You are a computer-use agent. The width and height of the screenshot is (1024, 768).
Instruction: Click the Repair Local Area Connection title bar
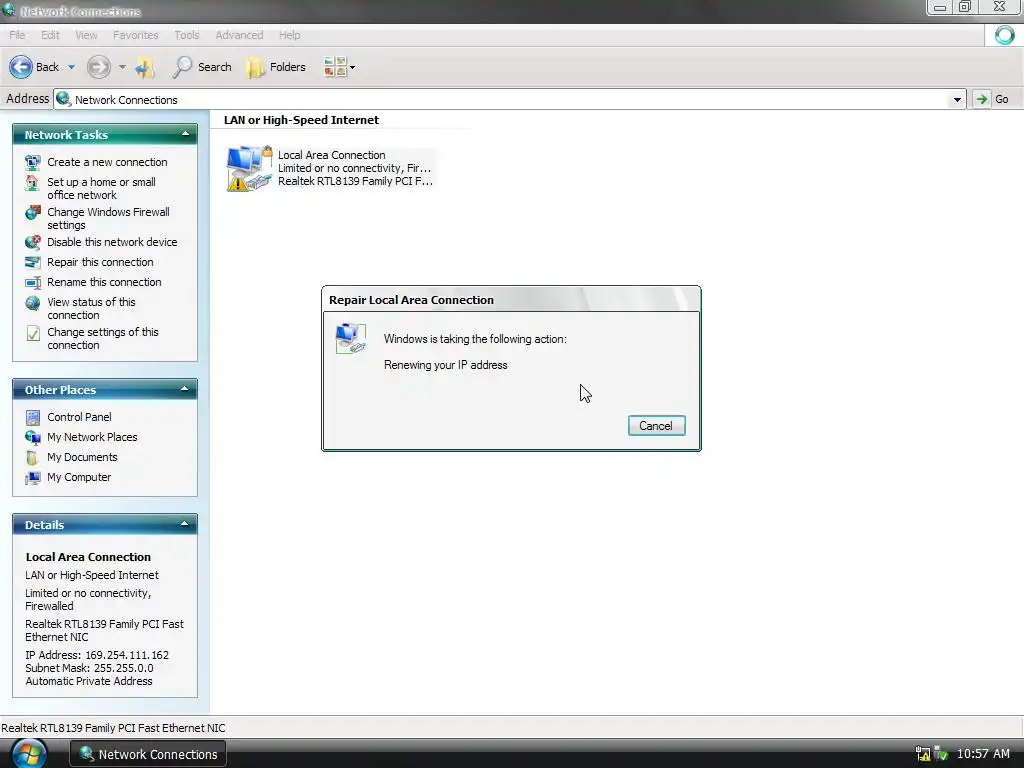coord(511,300)
